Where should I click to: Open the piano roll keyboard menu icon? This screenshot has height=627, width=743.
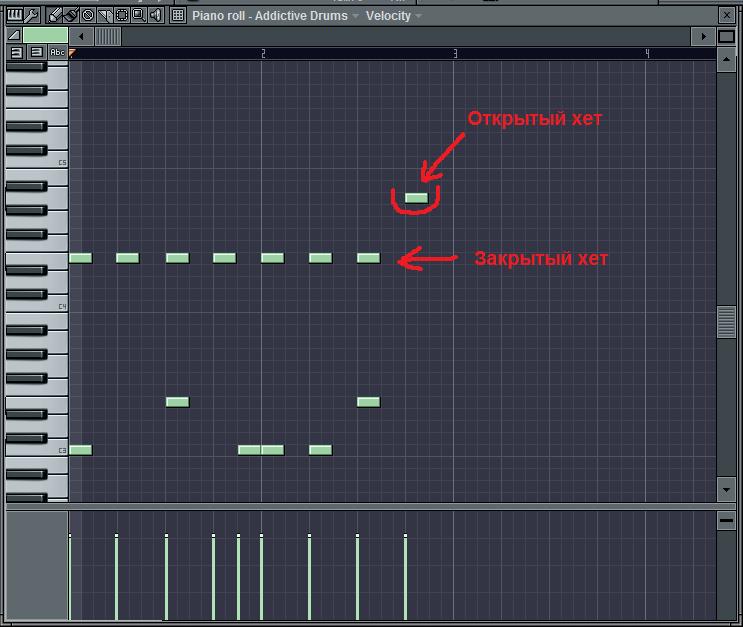tap(14, 15)
